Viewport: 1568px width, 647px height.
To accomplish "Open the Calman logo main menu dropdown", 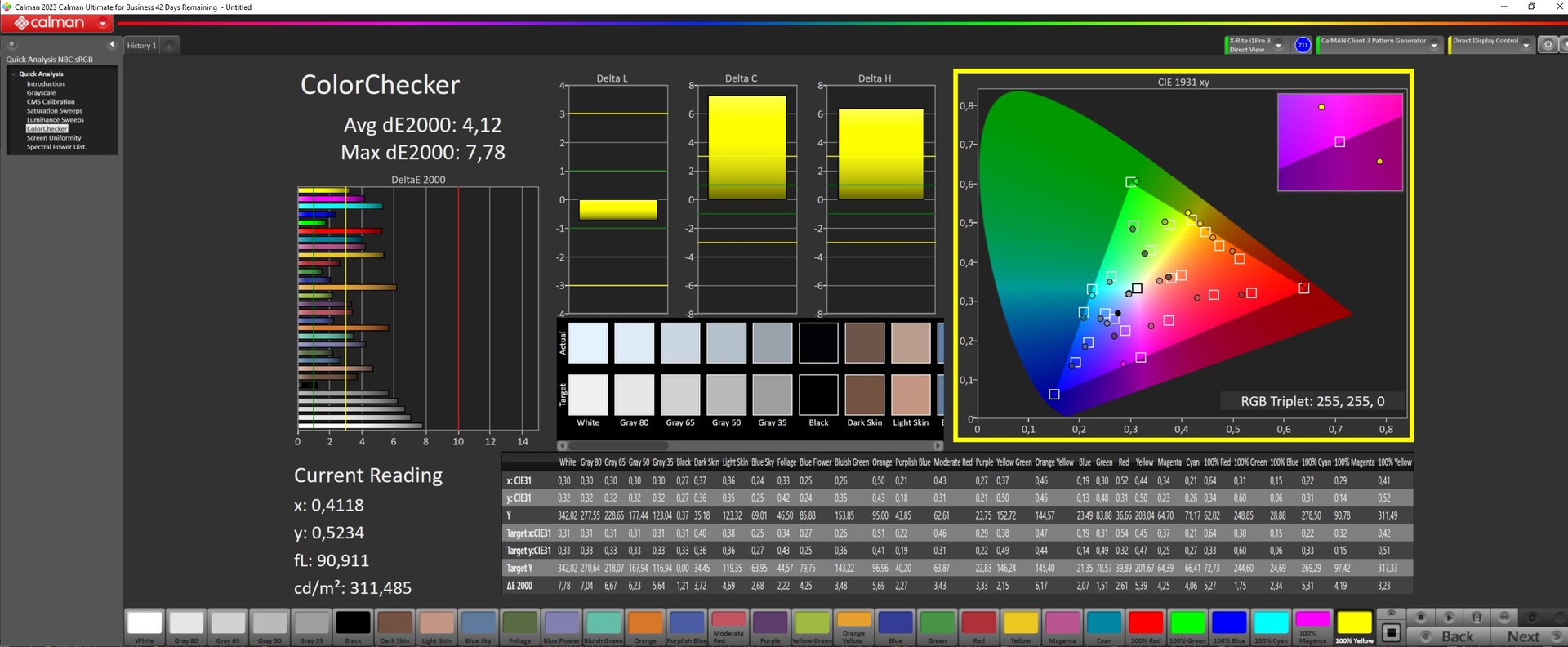I will (103, 24).
